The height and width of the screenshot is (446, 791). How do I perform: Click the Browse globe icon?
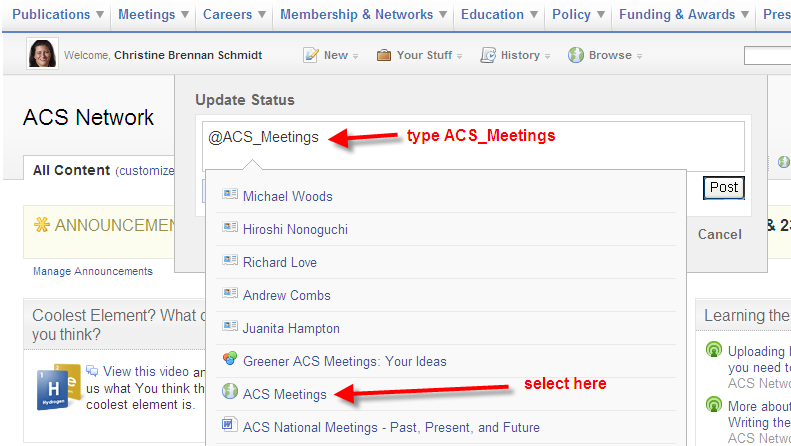click(x=576, y=55)
